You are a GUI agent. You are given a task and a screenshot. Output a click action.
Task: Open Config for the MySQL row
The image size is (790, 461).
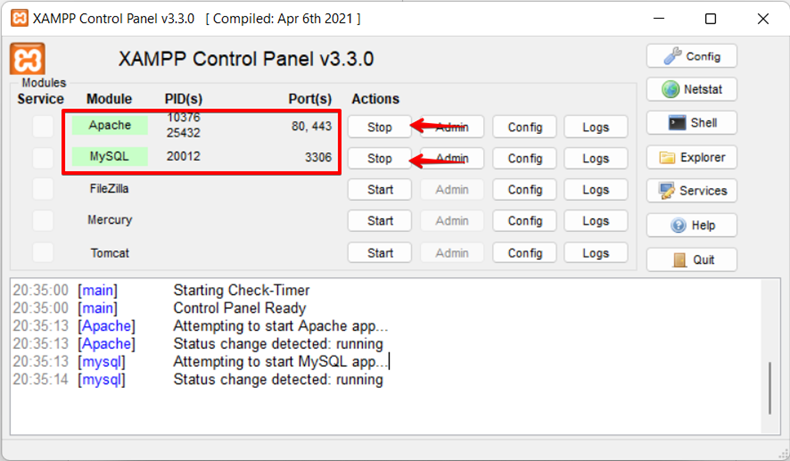coord(524,158)
